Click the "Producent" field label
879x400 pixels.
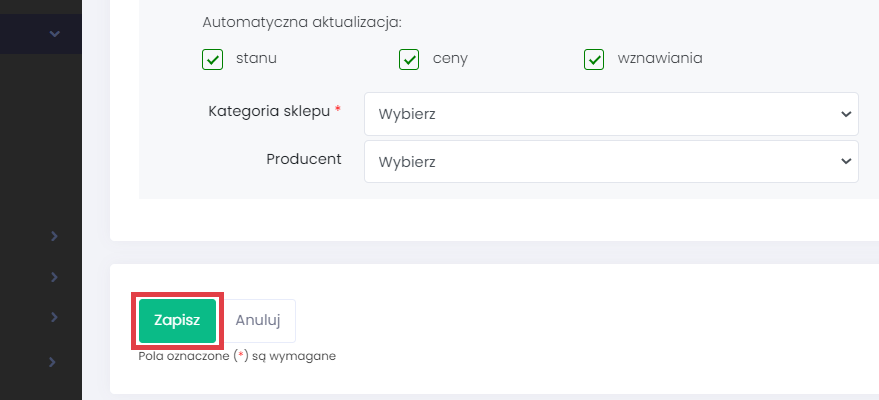tap(304, 158)
